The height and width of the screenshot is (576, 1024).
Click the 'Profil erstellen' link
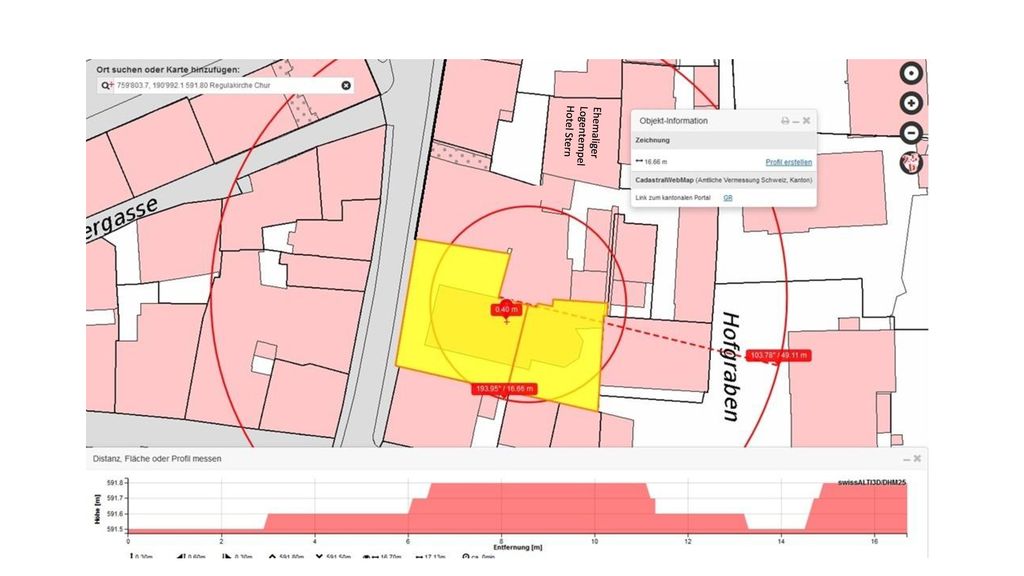789,162
